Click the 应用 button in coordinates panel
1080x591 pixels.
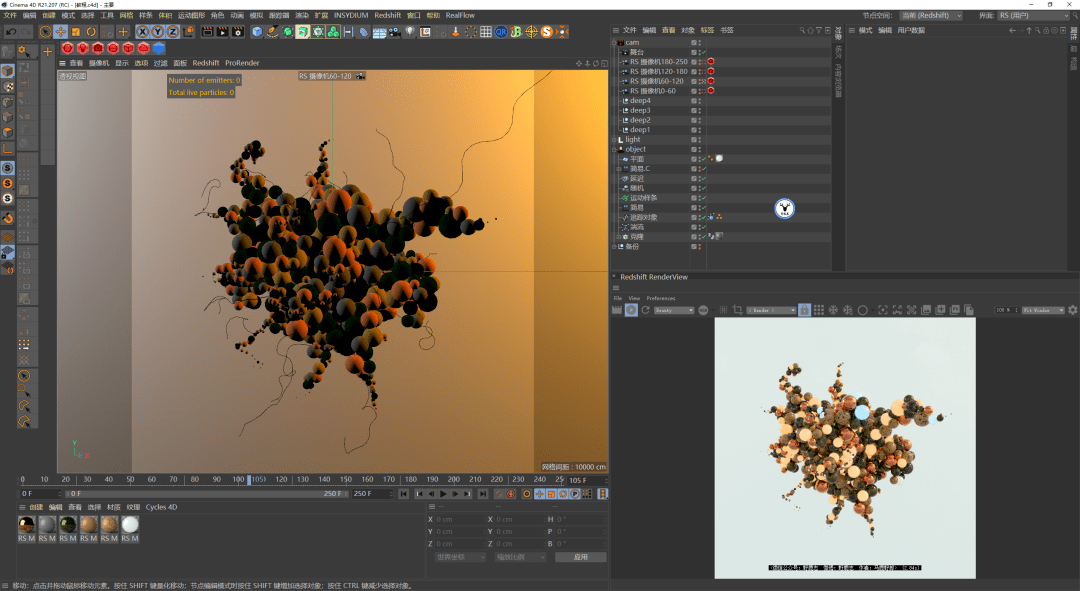580,557
